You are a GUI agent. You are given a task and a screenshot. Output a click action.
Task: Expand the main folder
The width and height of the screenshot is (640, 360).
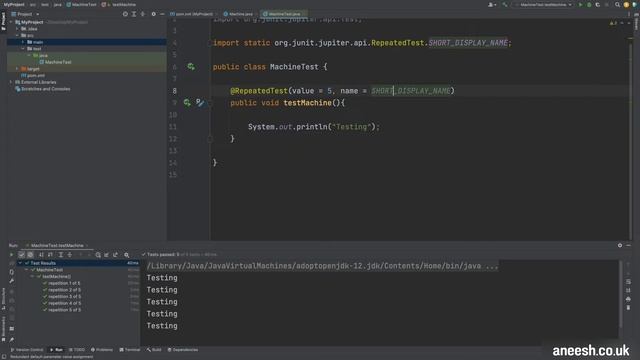pyautogui.click(x=23, y=42)
